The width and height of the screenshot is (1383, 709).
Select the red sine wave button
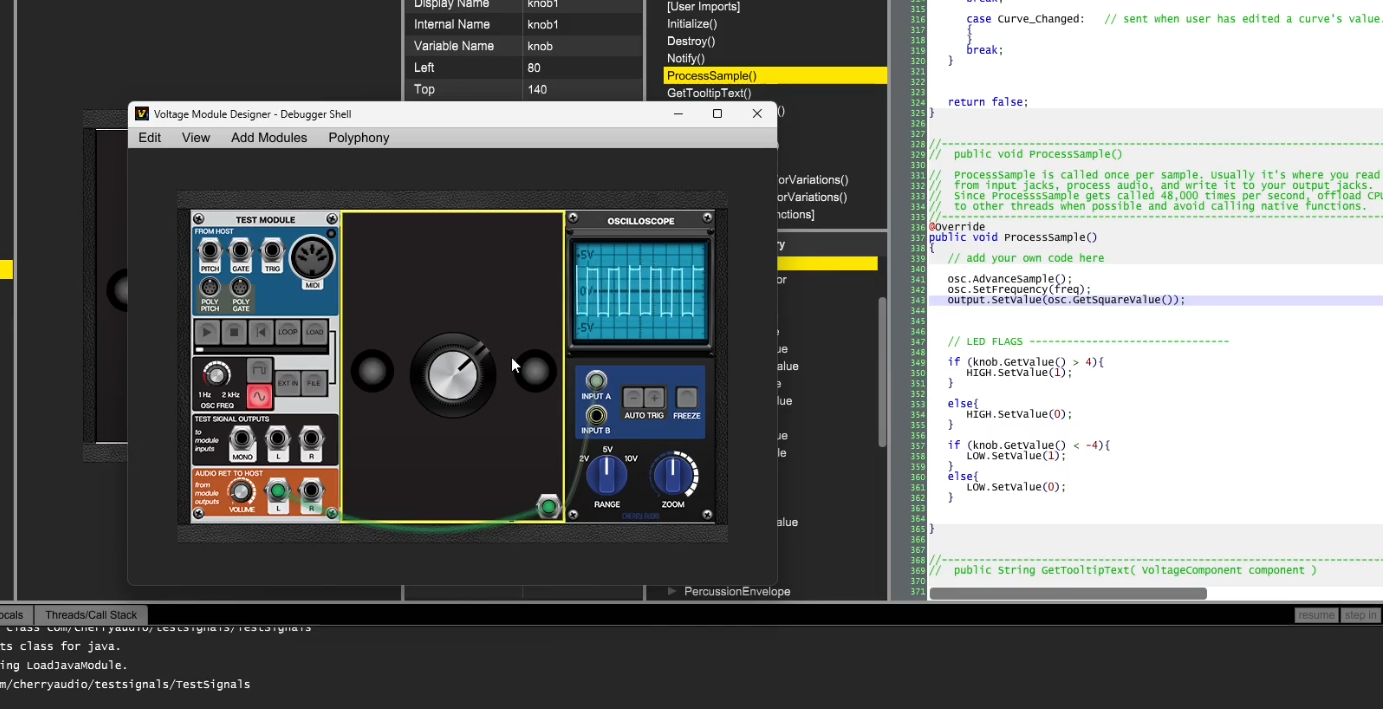coord(260,397)
